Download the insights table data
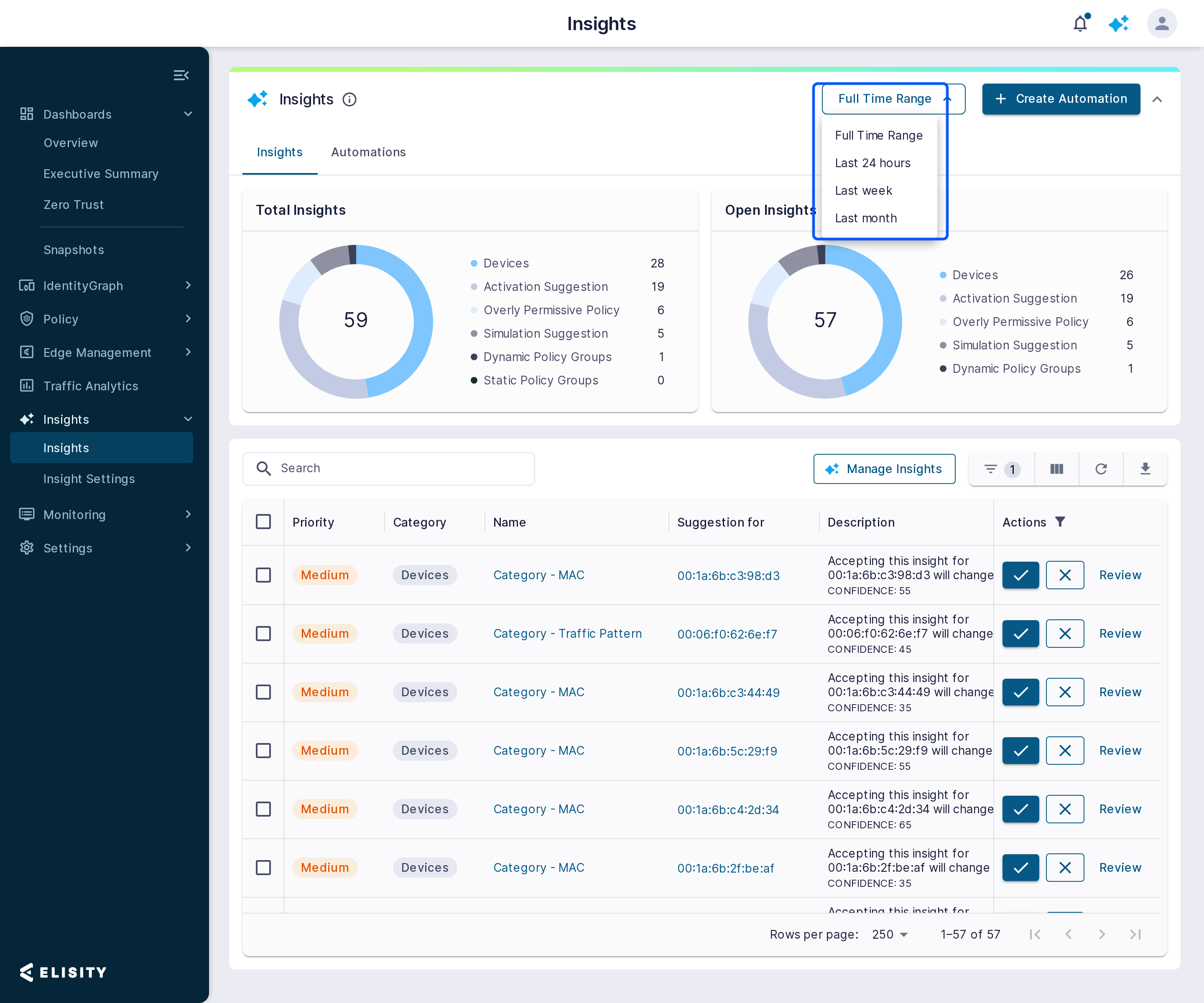This screenshot has height=1003, width=1204. coord(1145,469)
